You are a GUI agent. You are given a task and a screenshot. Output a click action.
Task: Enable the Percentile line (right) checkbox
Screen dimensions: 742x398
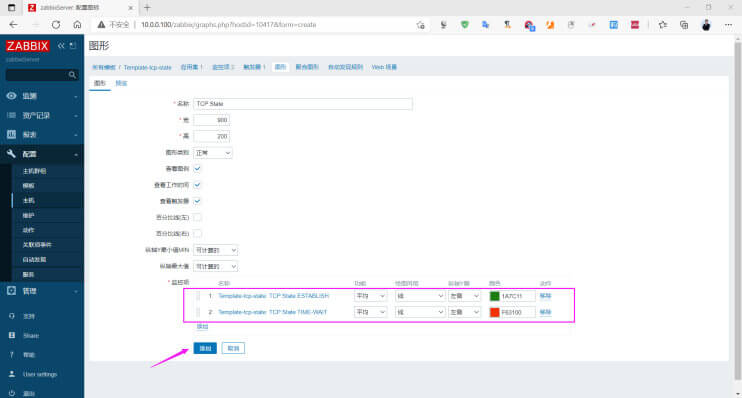tap(197, 233)
